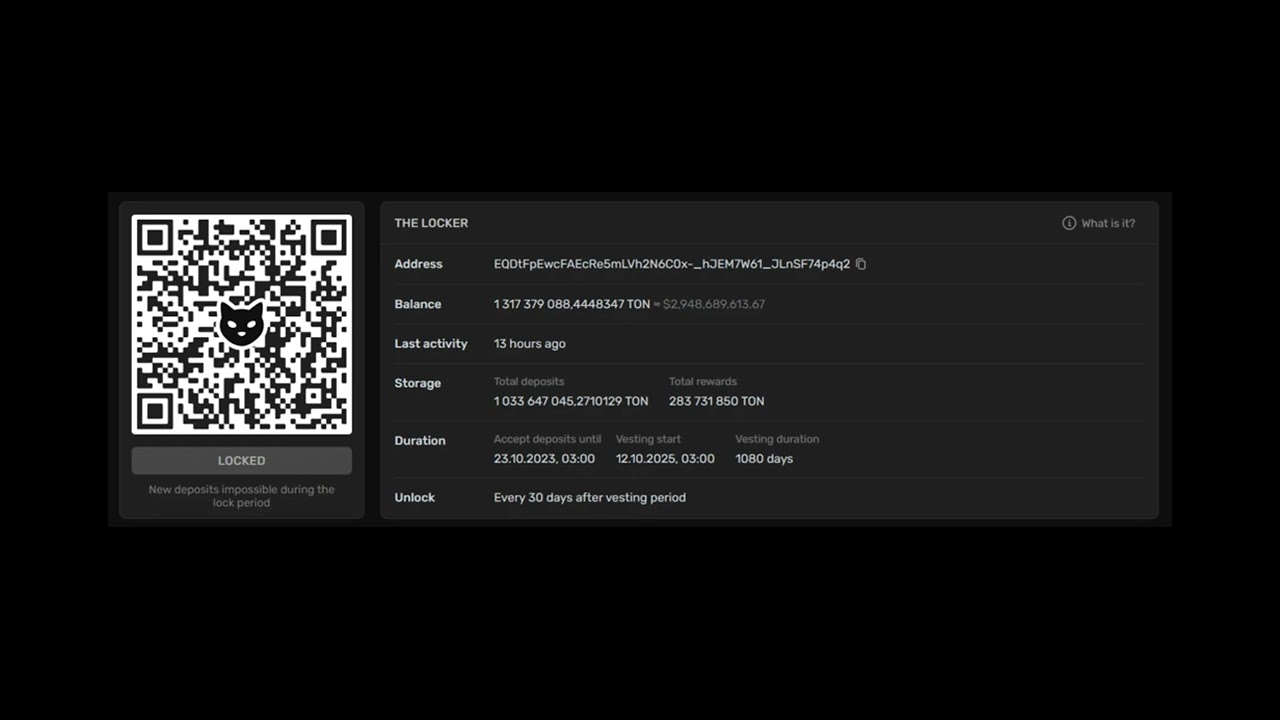Image resolution: width=1280 pixels, height=720 pixels.
Task: Select the QR code image
Action: 242,324
